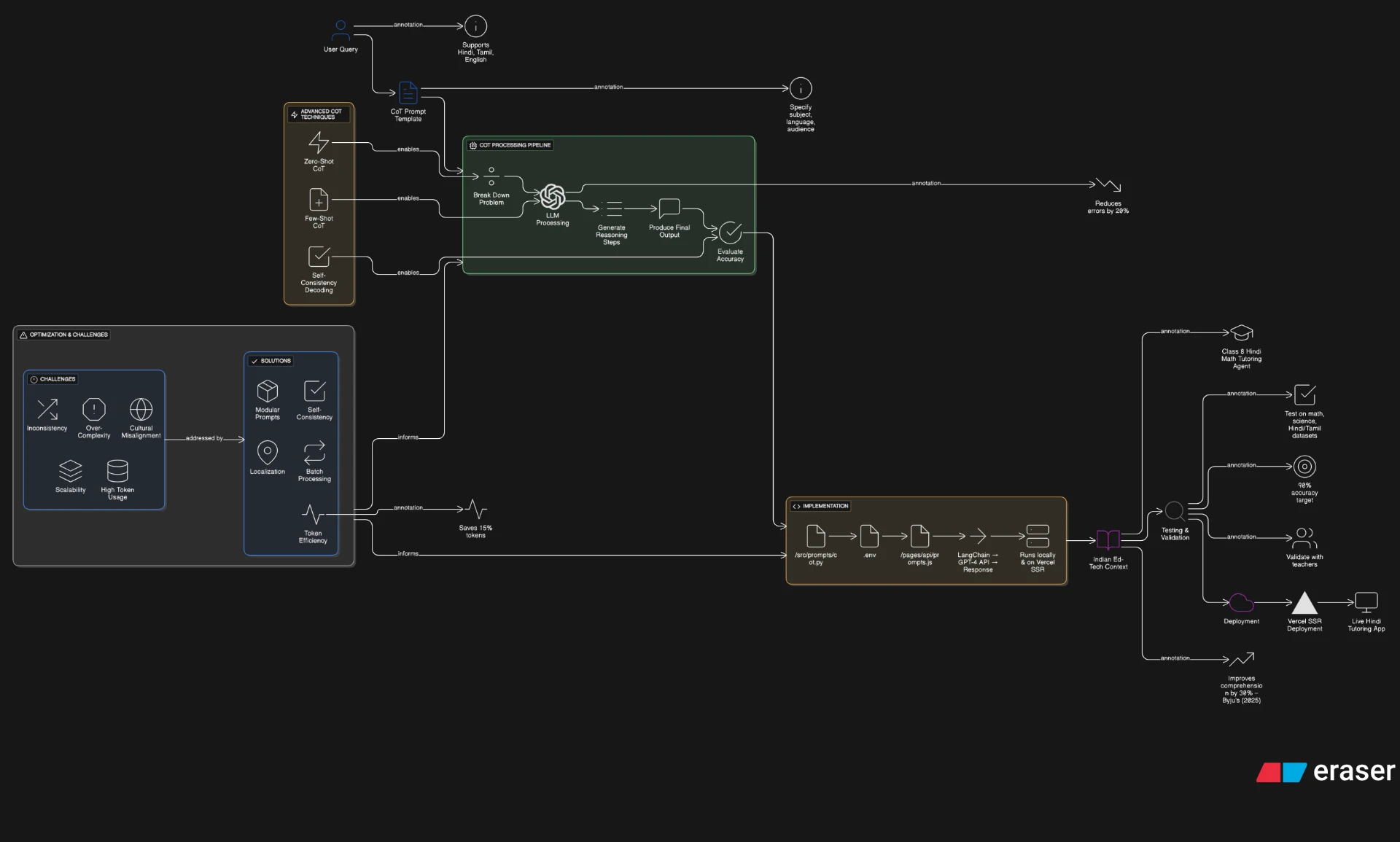
Task: Click the High Token Usage database icon
Action: (x=117, y=471)
